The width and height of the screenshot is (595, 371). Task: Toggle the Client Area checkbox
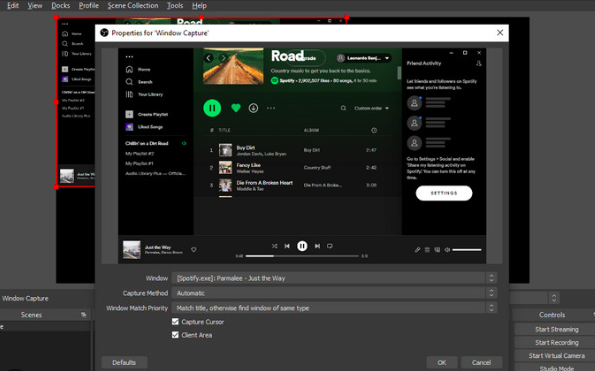[x=175, y=335]
